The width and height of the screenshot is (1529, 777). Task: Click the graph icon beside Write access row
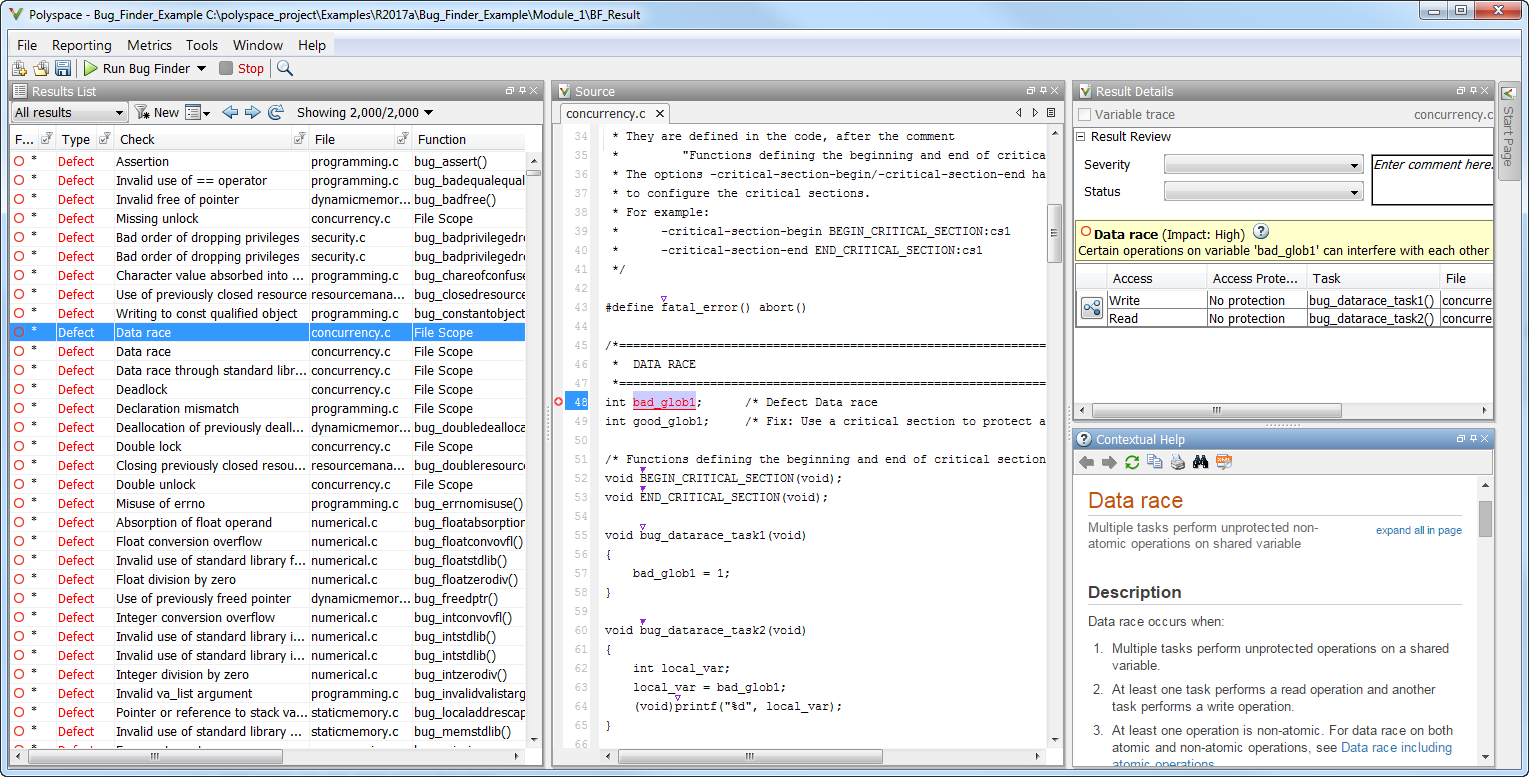pos(1091,309)
